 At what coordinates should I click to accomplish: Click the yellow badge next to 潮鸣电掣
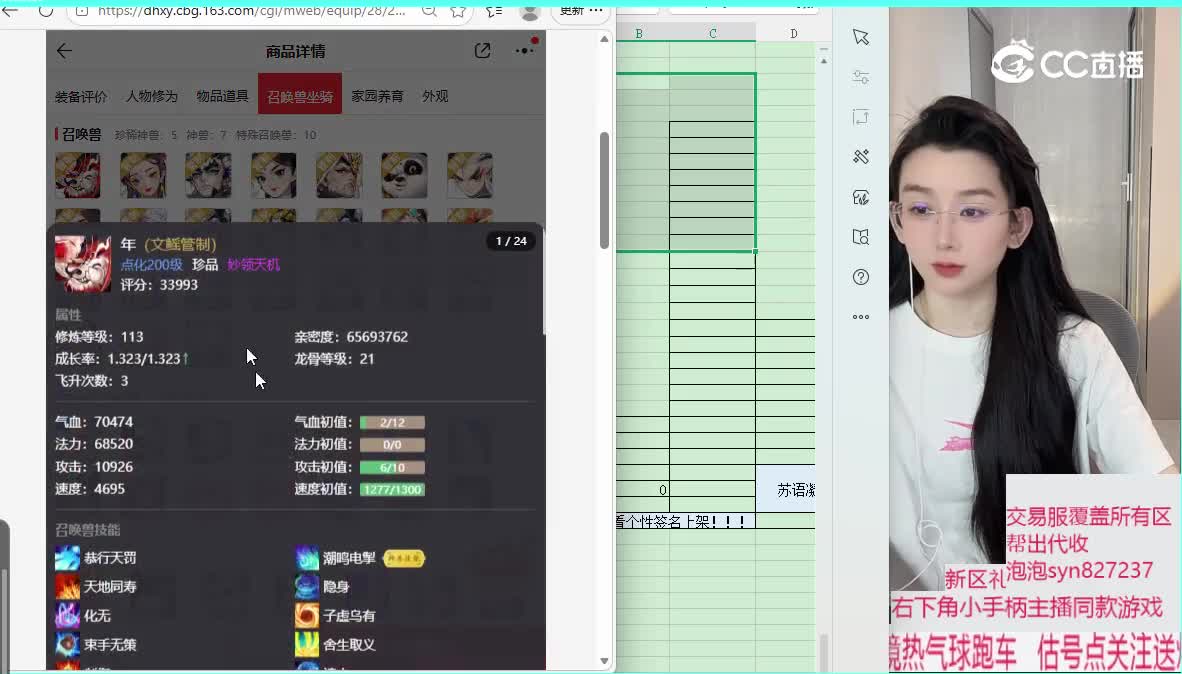tap(404, 559)
